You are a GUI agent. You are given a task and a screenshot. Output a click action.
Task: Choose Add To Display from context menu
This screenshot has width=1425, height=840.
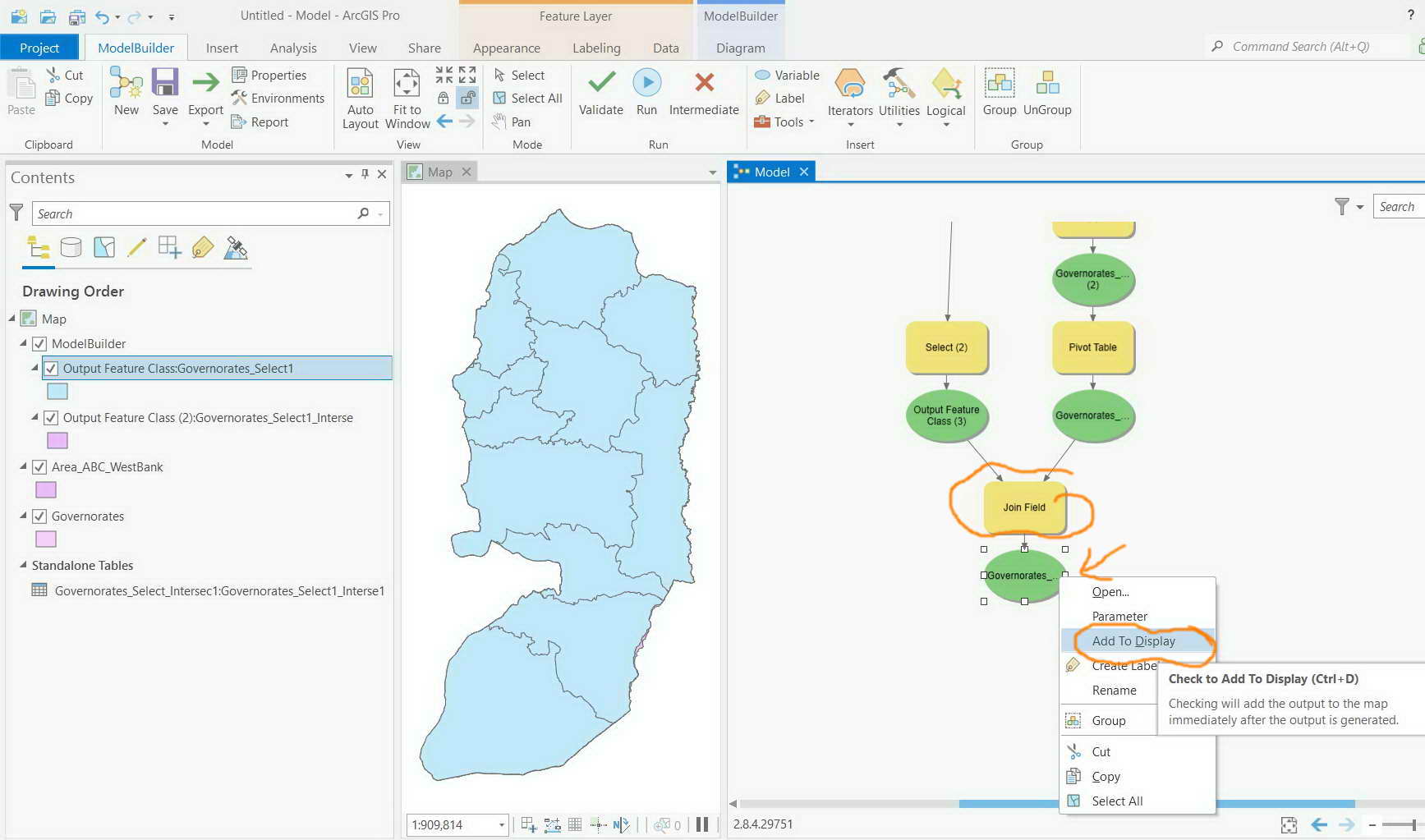click(x=1137, y=641)
